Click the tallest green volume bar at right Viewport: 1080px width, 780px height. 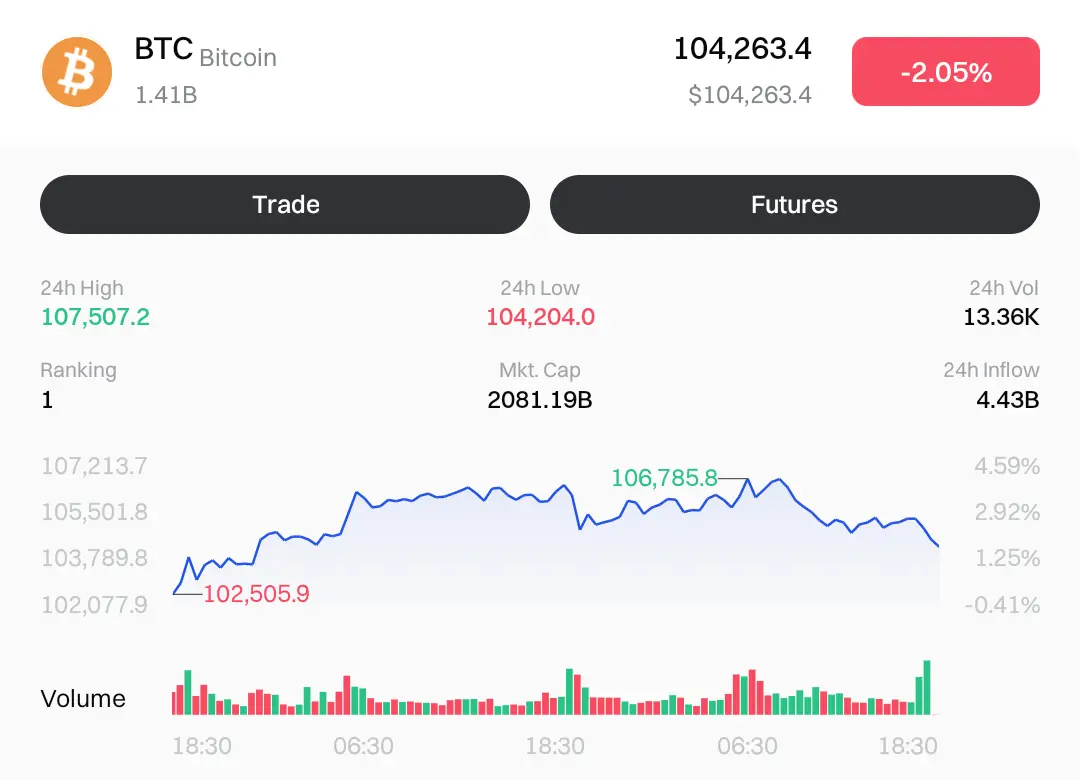[927, 688]
